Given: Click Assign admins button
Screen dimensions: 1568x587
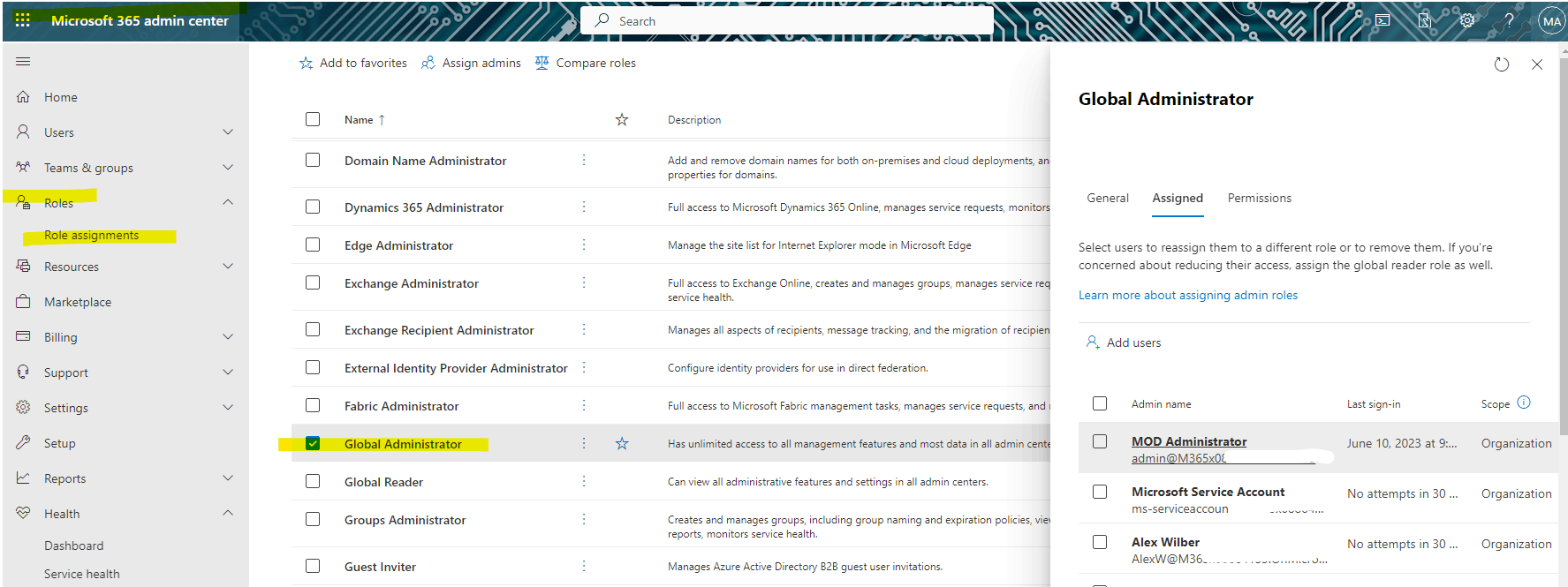Looking at the screenshot, I should 471,63.
